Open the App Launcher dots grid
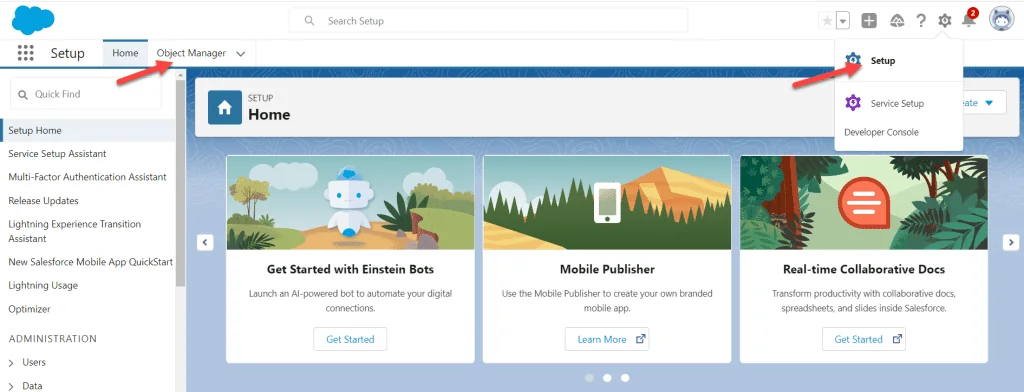The height and width of the screenshot is (392, 1024). pos(25,53)
